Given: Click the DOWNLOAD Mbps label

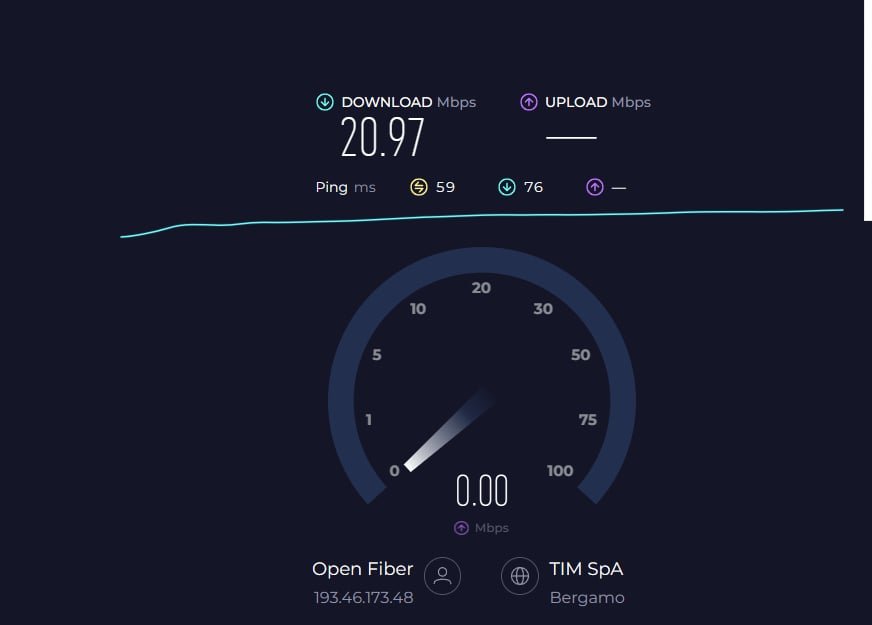Looking at the screenshot, I should point(409,102).
